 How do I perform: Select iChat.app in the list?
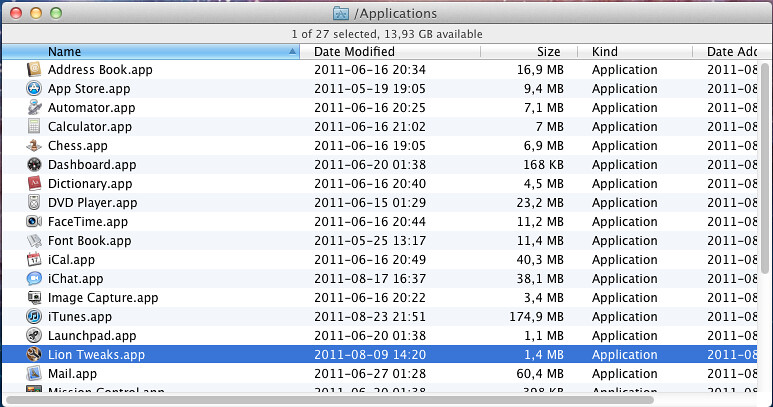click(x=75, y=279)
